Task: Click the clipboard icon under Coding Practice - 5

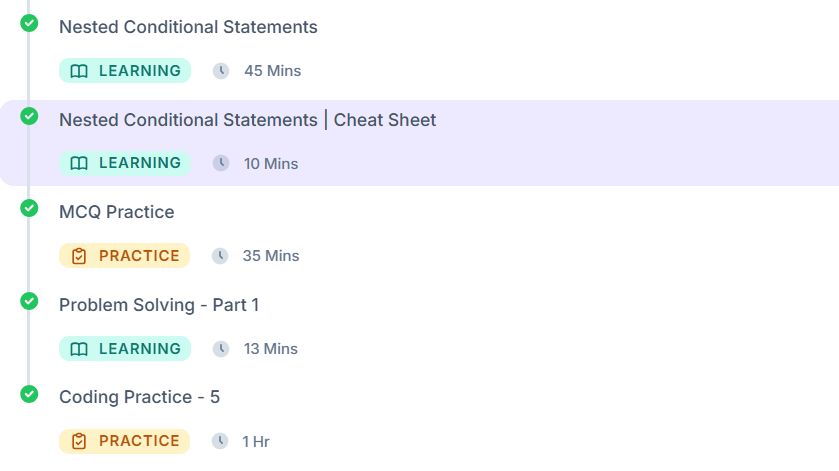Action: [79, 441]
